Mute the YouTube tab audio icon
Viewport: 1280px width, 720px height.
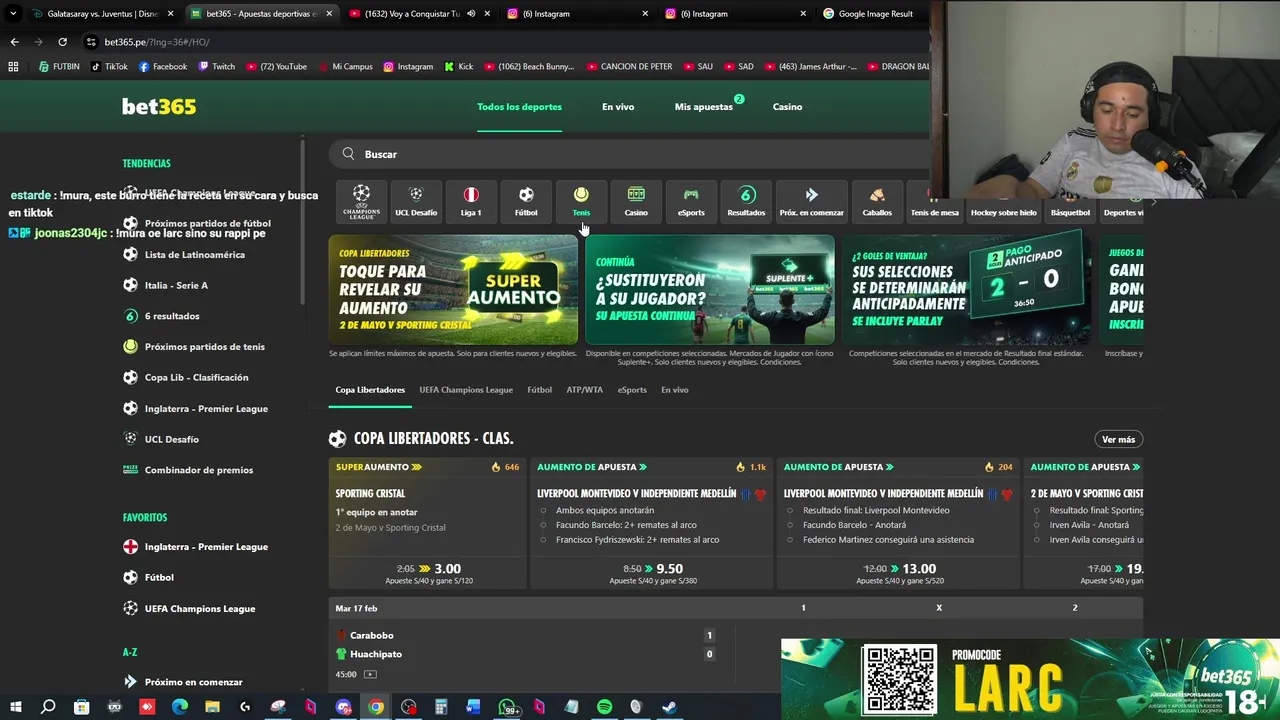(471, 14)
